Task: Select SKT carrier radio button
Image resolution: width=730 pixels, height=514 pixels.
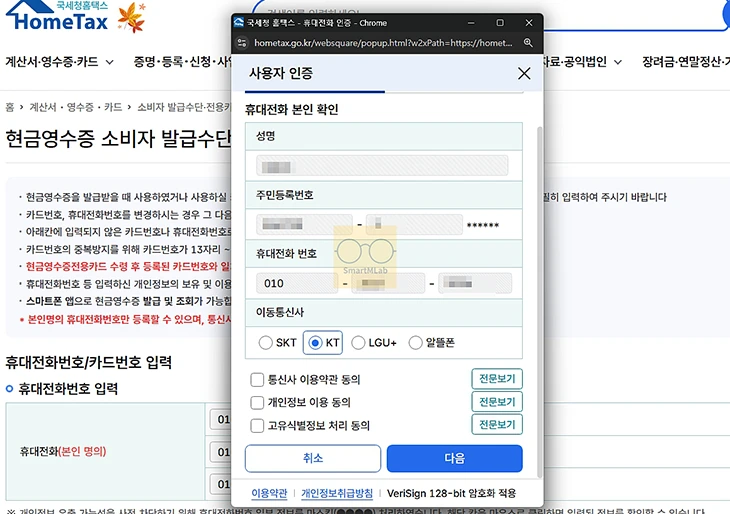Action: point(265,343)
